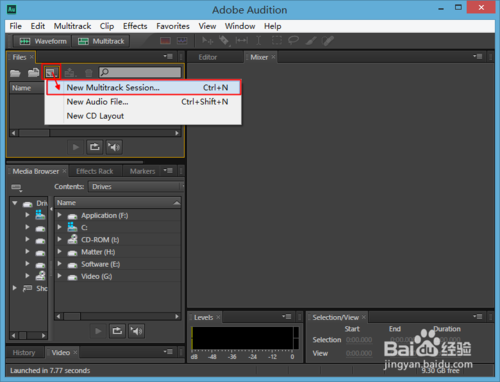The width and height of the screenshot is (500, 382).
Task: Toggle Auto-Play speaker in Files panel
Action: 114,147
